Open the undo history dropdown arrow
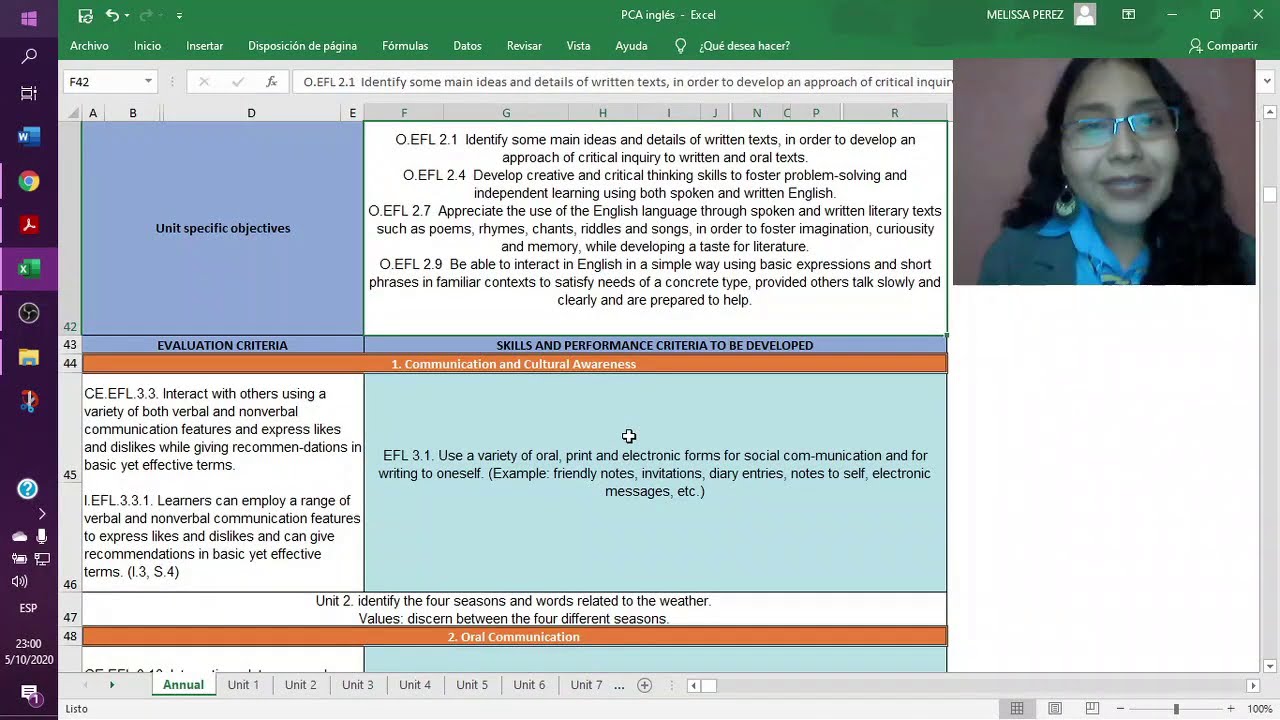1280x720 pixels. tap(127, 15)
